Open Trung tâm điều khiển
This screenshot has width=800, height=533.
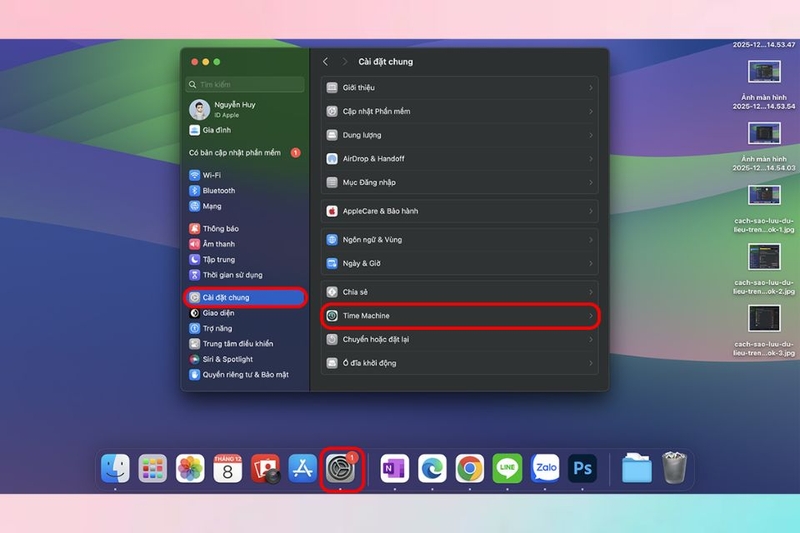246,344
